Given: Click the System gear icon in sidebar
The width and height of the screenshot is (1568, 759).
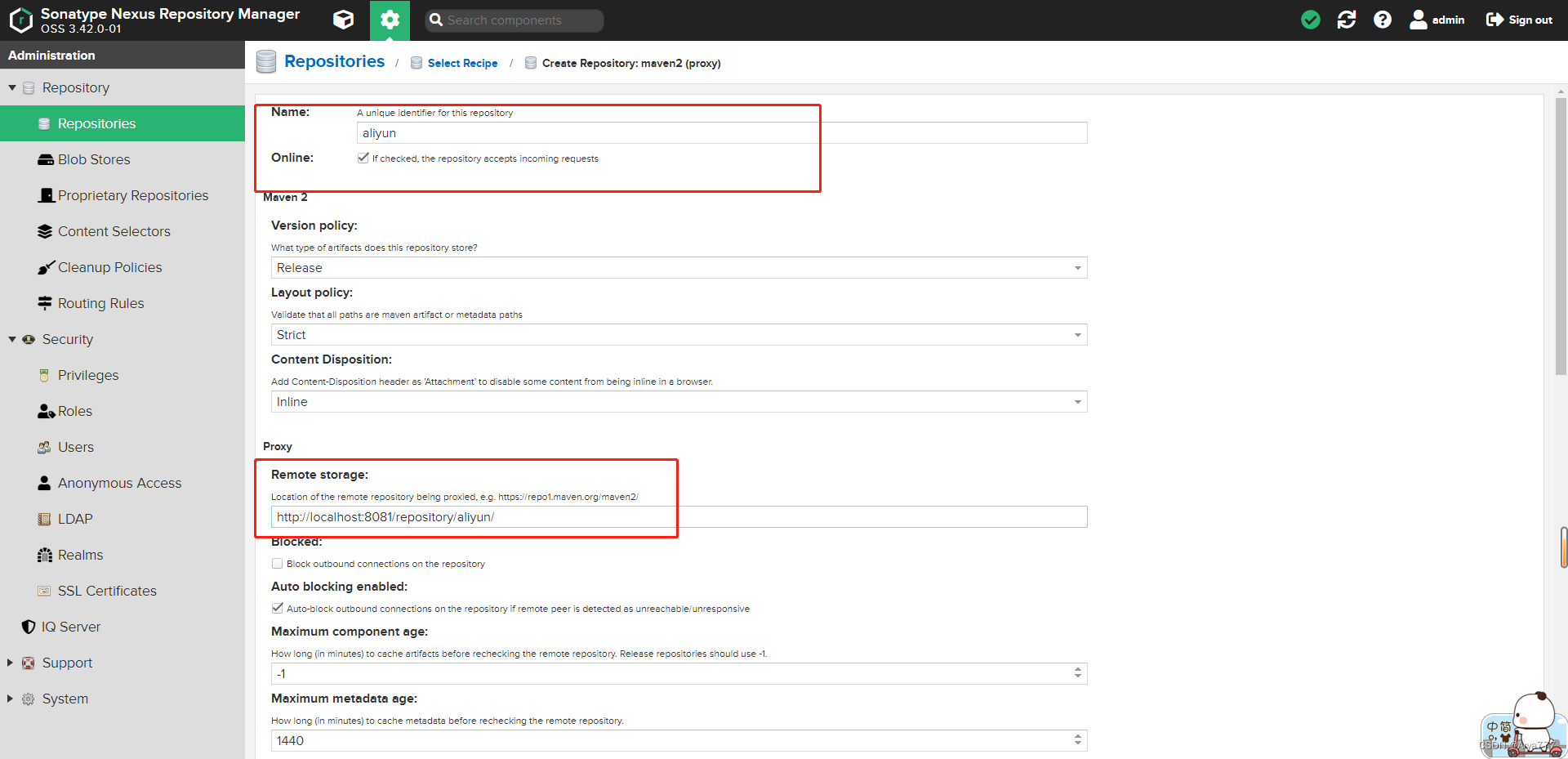Looking at the screenshot, I should point(29,699).
